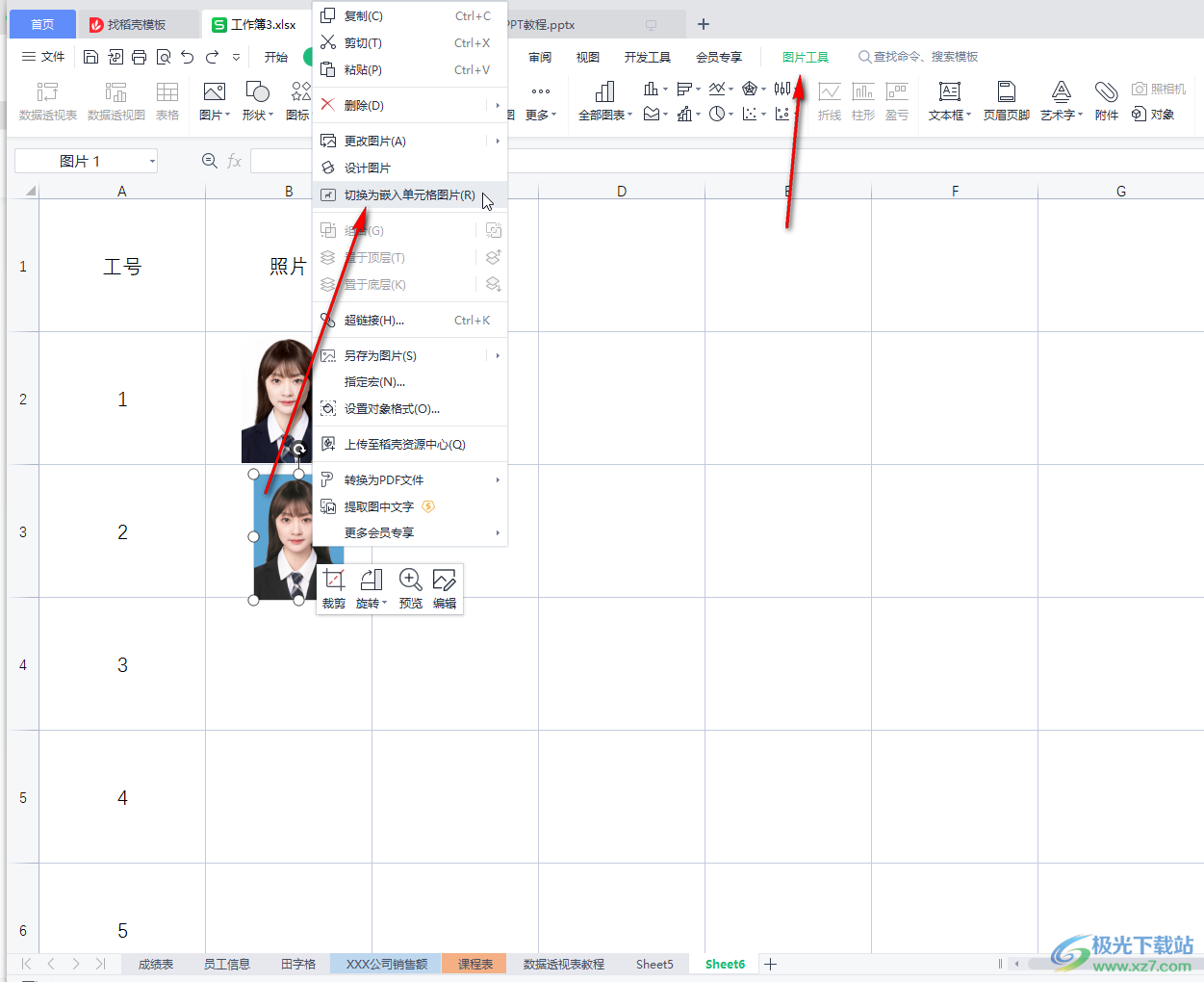Viewport: 1204px width, 982px height.
Task: Expand the 更多会员专享 submenu
Action: tap(498, 532)
